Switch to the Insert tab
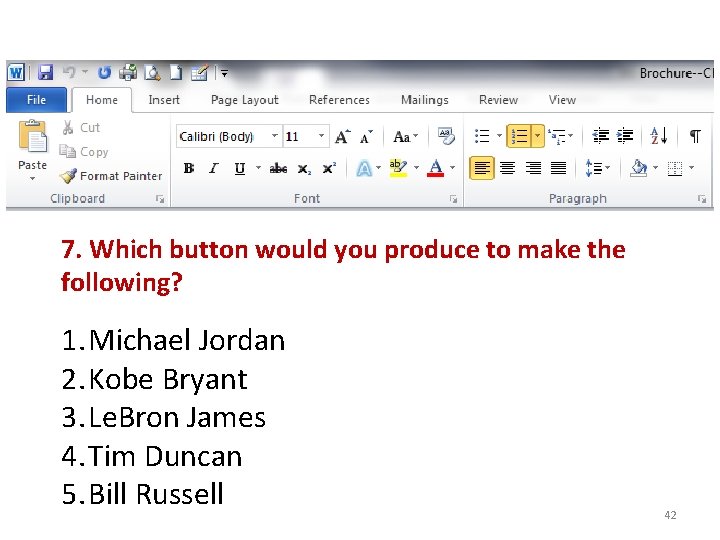Image resolution: width=720 pixels, height=540 pixels. pos(164,100)
